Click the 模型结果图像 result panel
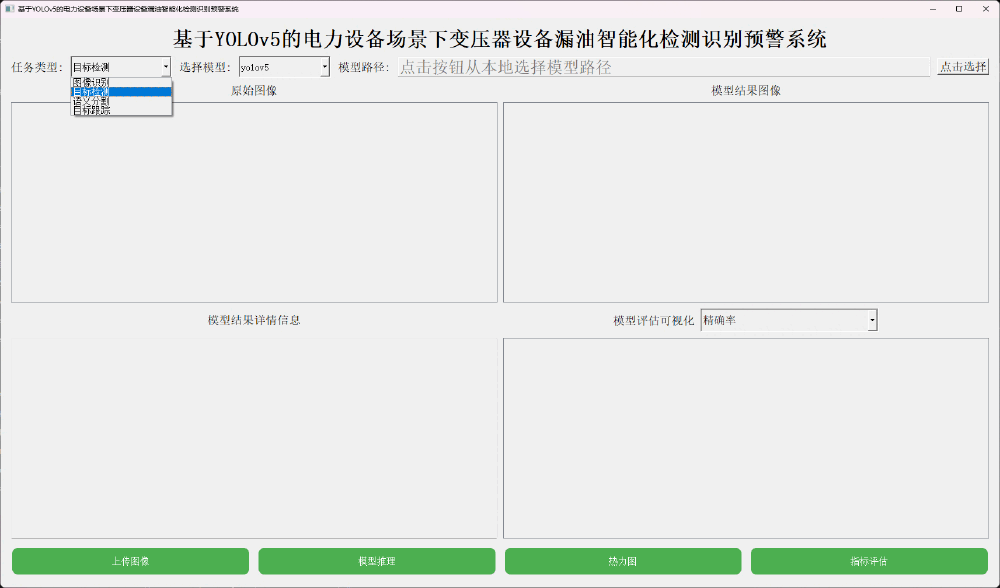 point(745,200)
